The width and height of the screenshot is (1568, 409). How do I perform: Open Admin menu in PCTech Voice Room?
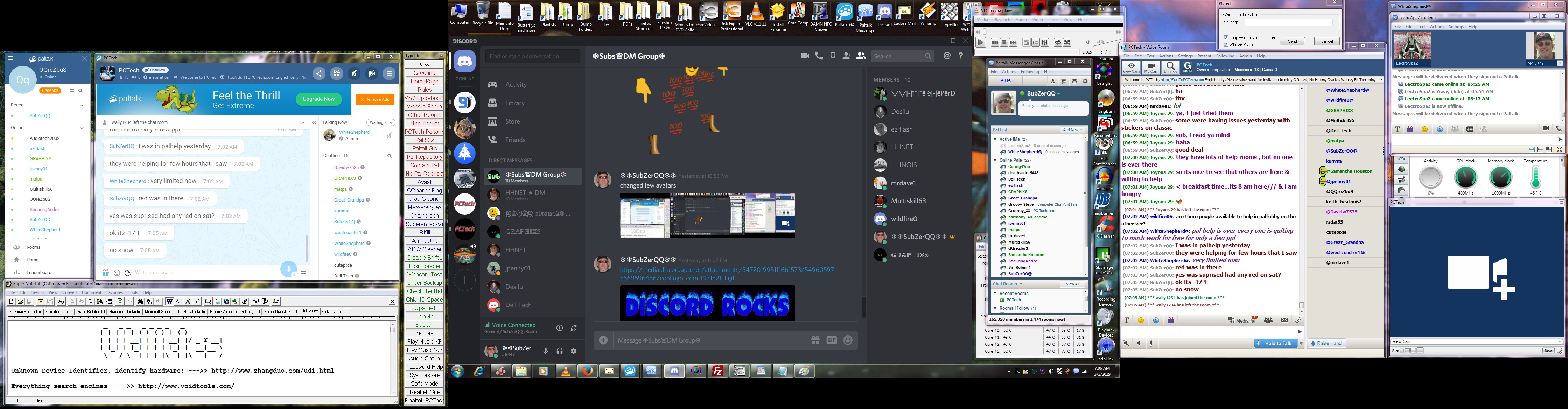(x=1246, y=56)
